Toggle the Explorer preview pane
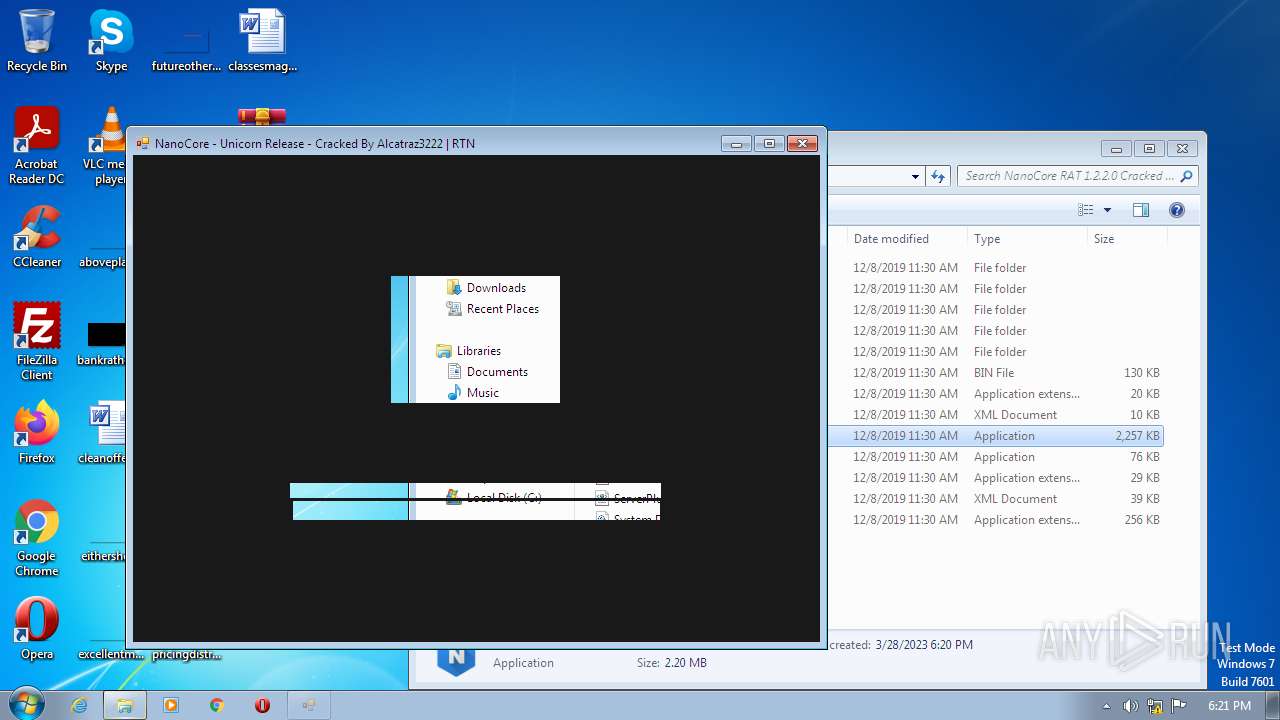This screenshot has height=720, width=1280. (x=1141, y=210)
